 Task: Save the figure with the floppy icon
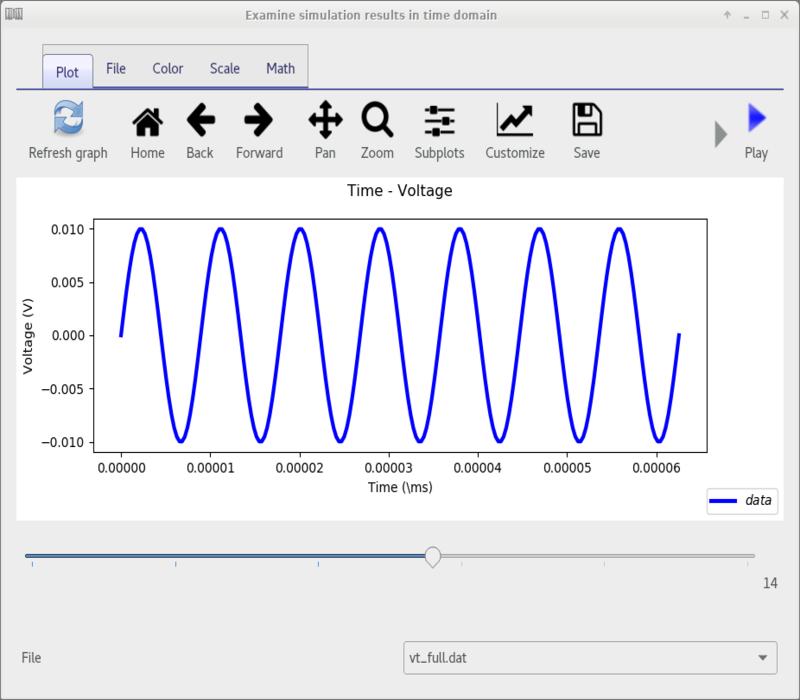[587, 120]
